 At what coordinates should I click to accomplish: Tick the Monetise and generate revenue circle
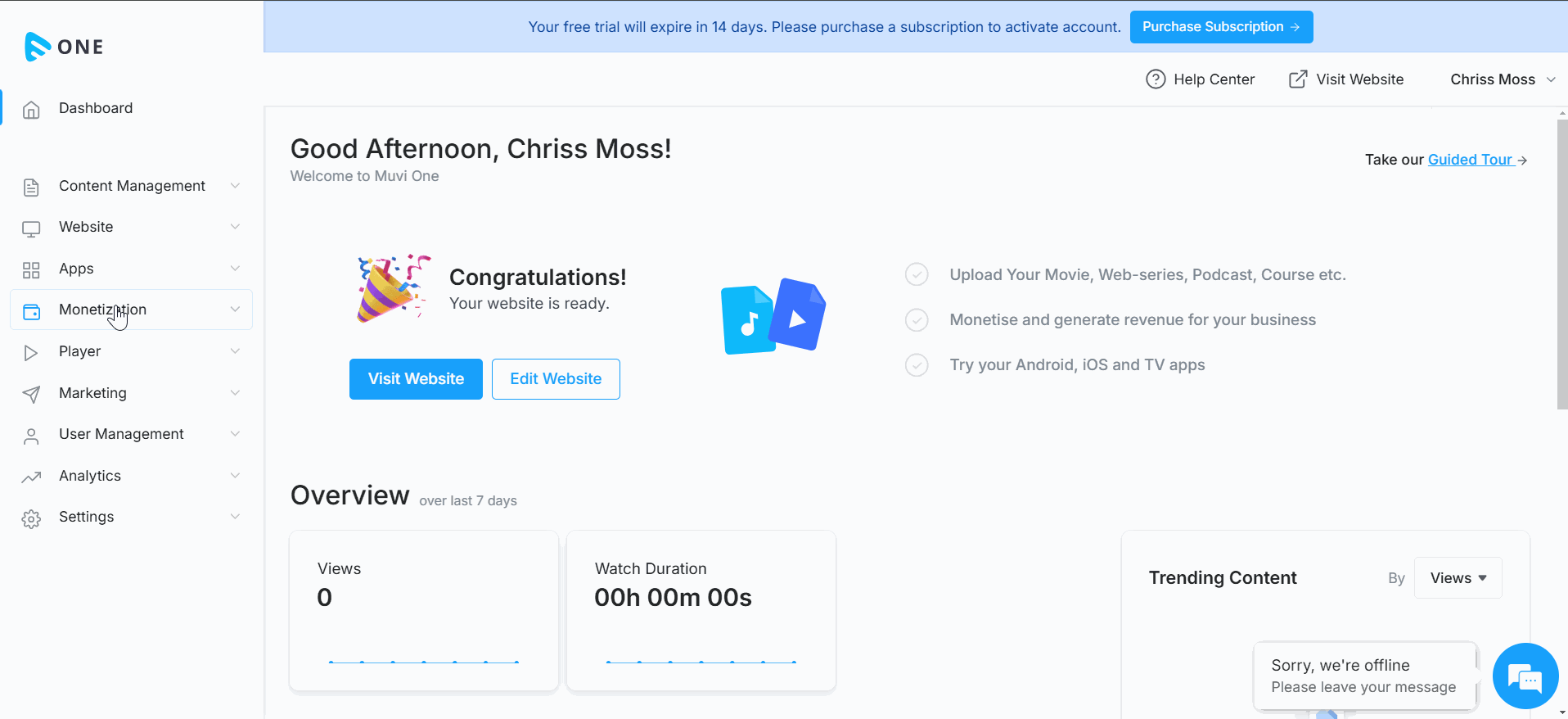[917, 319]
